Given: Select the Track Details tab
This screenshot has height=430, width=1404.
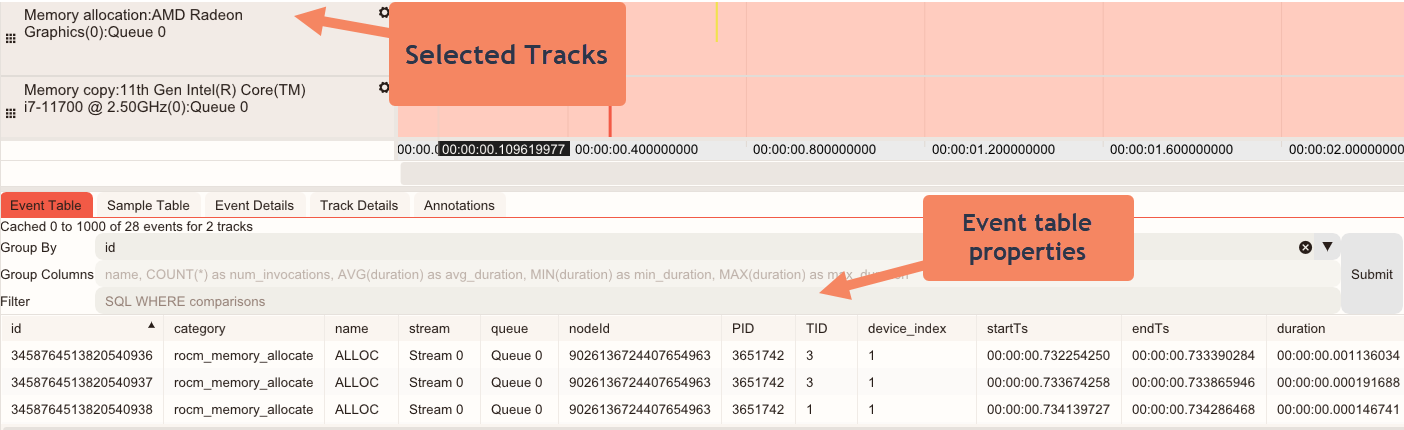Looking at the screenshot, I should 359,205.
